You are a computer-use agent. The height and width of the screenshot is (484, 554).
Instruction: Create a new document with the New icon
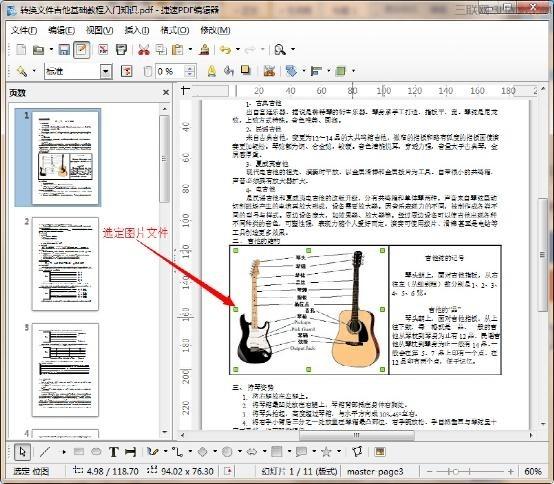pos(21,50)
